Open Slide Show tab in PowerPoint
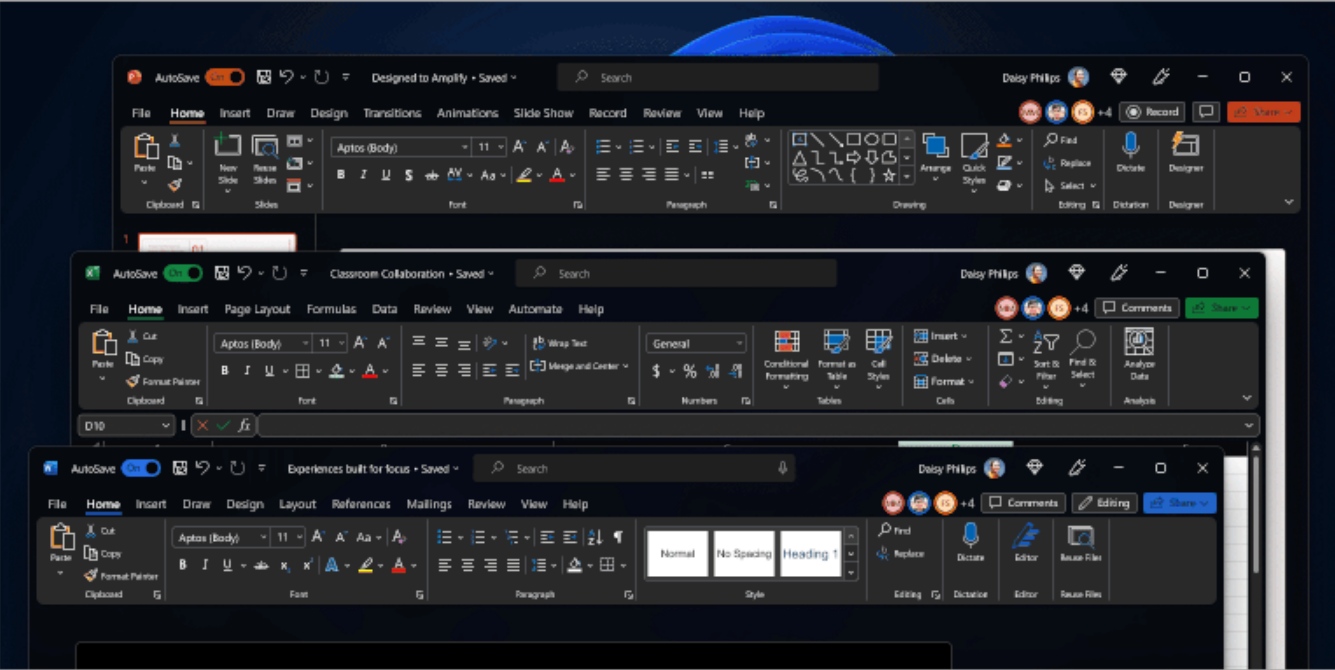Image resolution: width=1335 pixels, height=670 pixels. [x=543, y=113]
